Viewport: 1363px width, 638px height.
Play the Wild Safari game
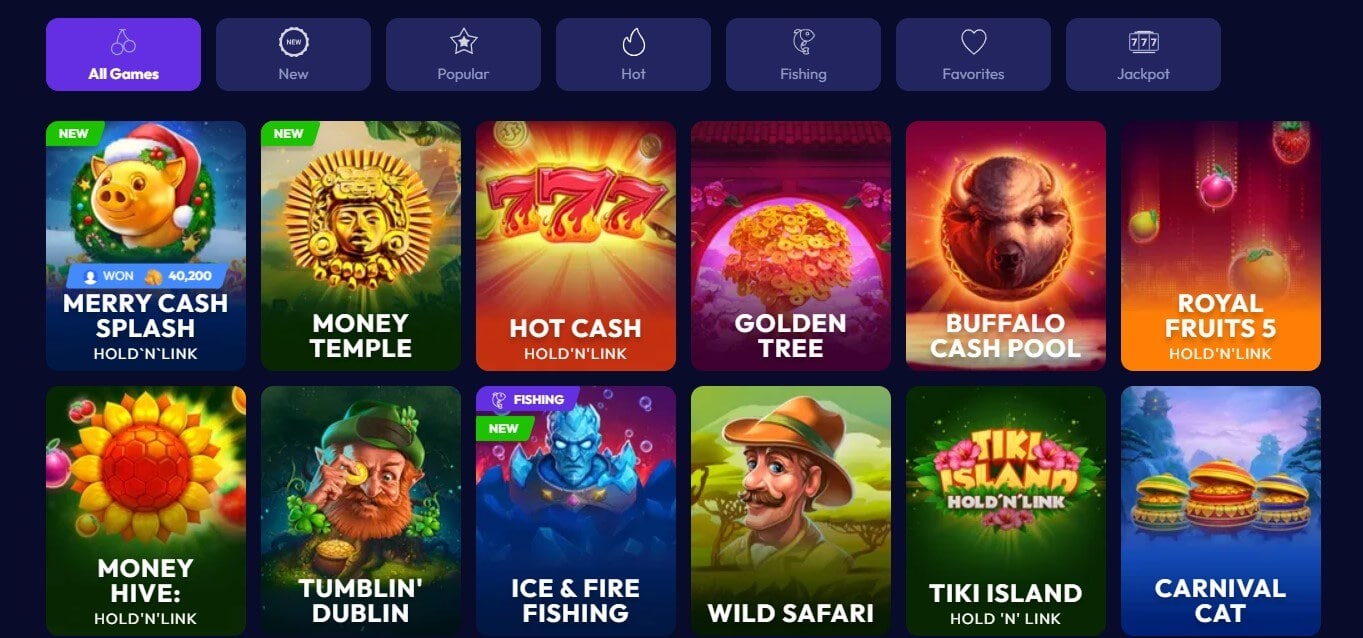(791, 511)
